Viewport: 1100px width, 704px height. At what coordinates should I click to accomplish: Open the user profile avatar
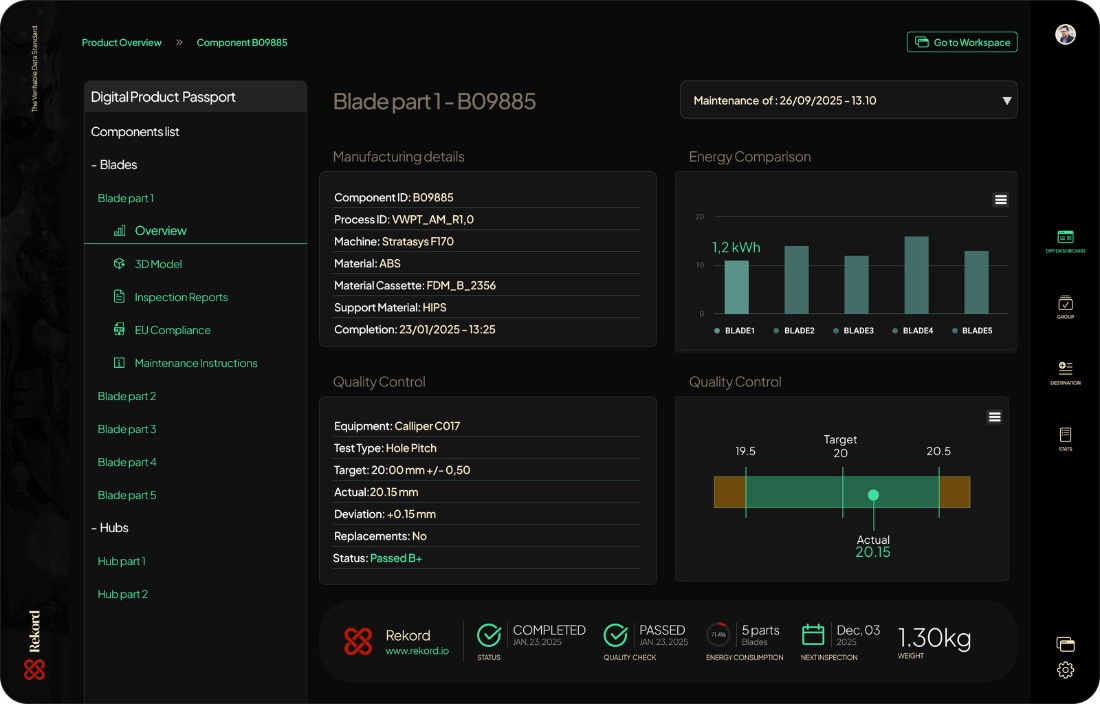point(1065,34)
